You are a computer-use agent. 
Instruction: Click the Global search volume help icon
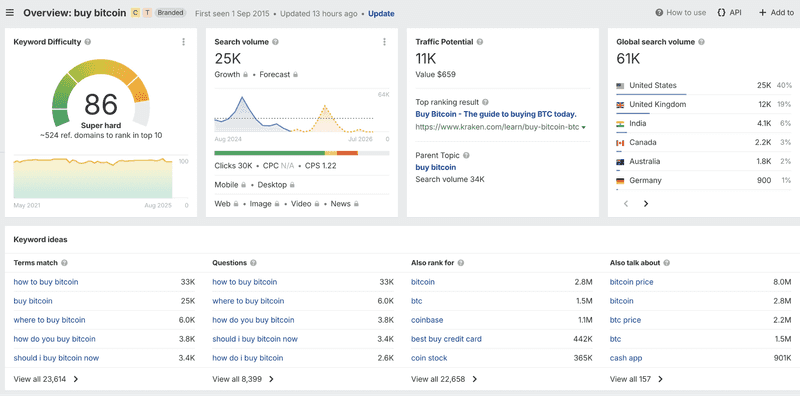(x=702, y=42)
